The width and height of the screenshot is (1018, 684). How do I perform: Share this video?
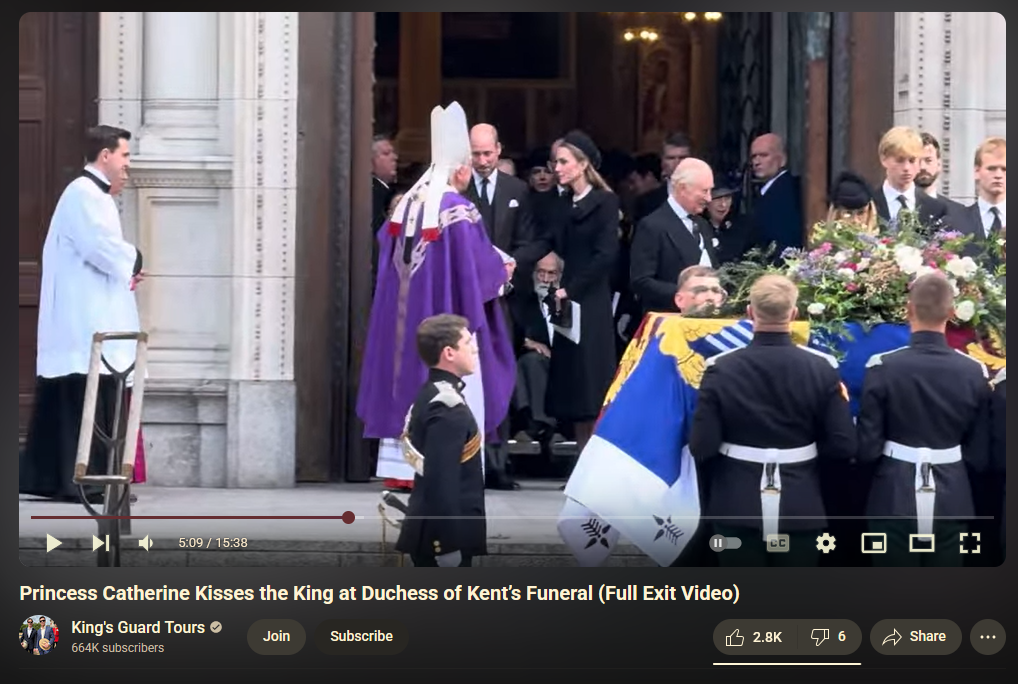[x=914, y=637]
